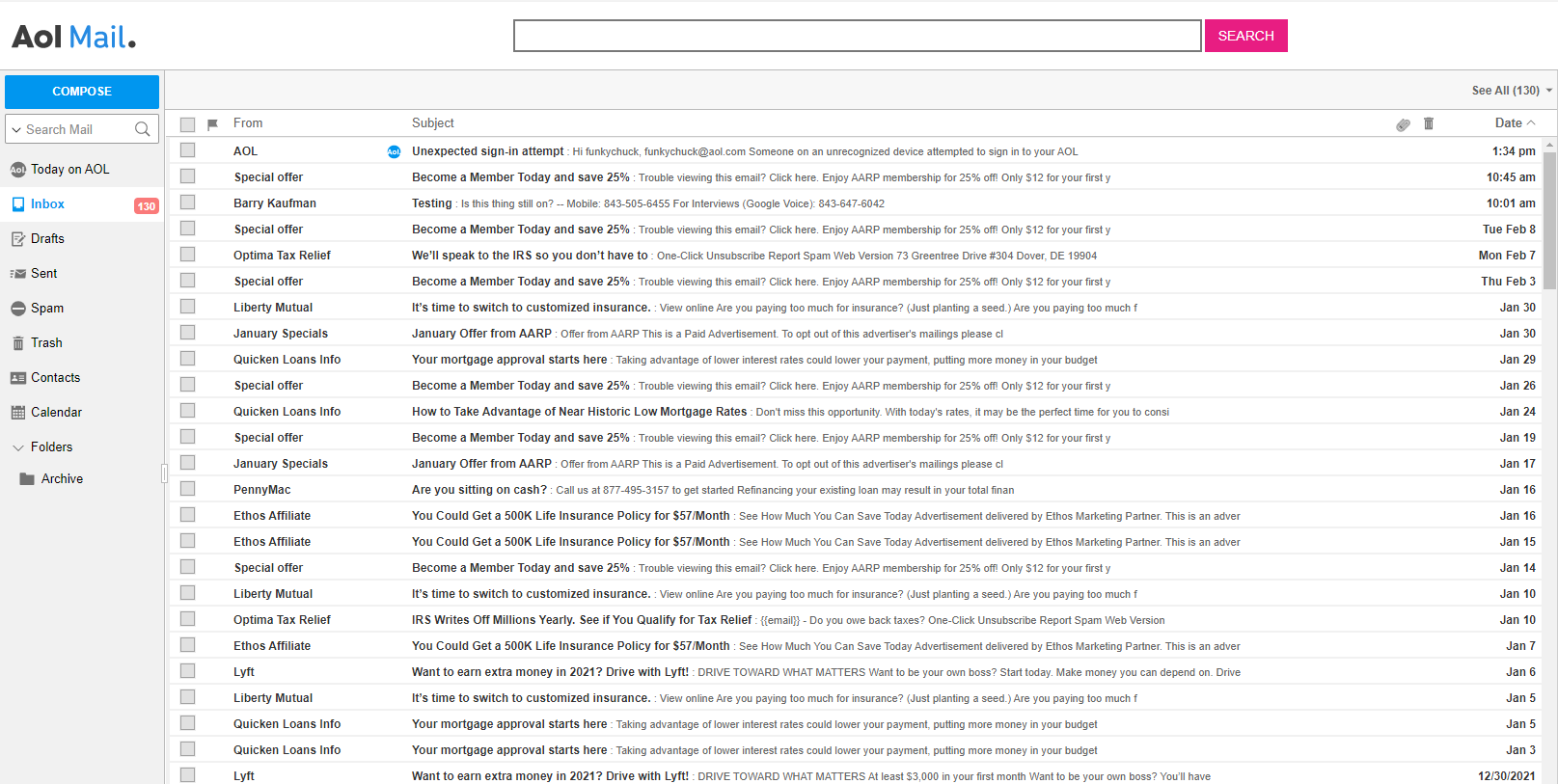The width and height of the screenshot is (1558, 784).
Task: Open the See All (130) dropdown
Action: [1512, 91]
